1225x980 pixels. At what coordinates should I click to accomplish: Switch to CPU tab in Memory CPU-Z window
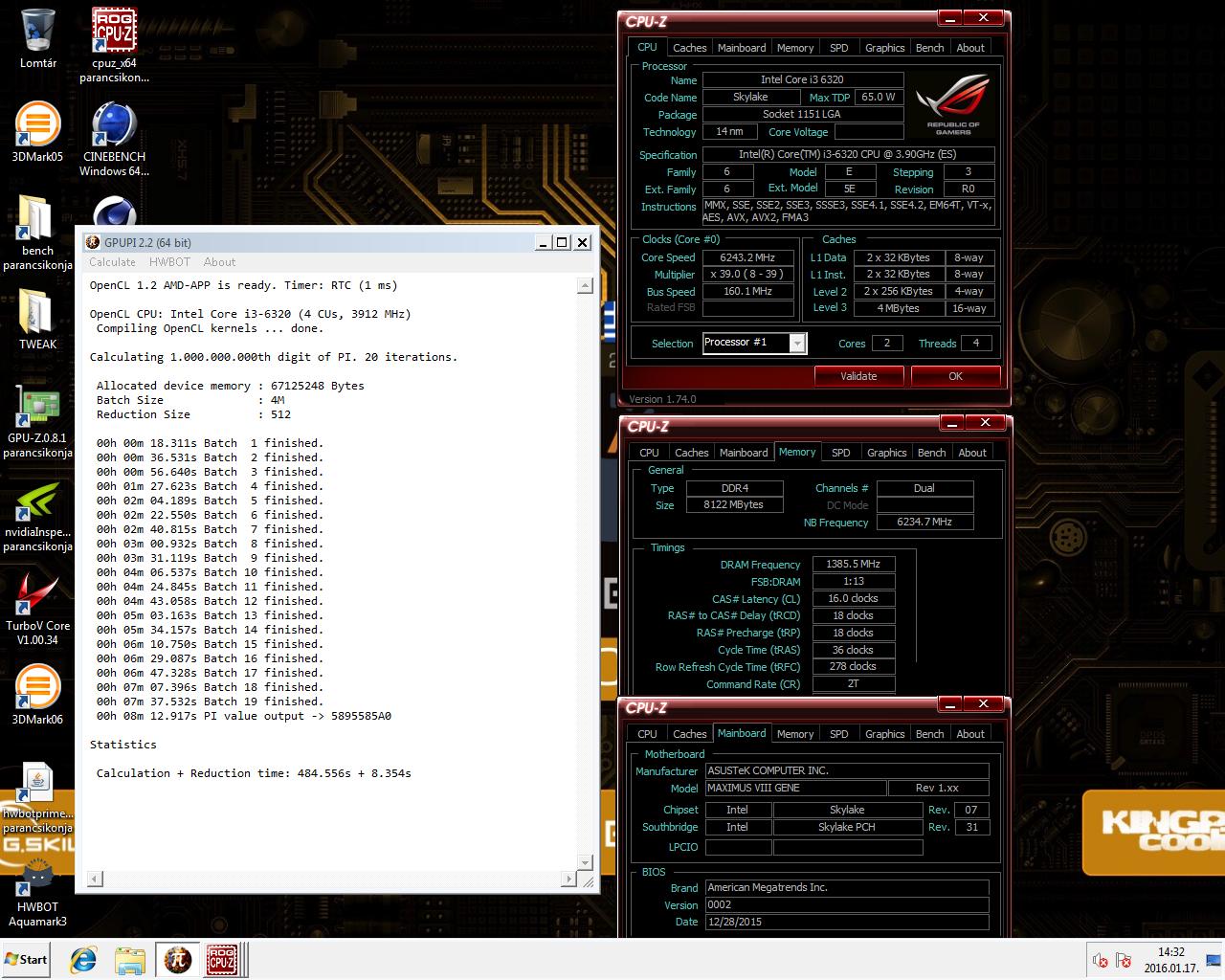tap(649, 453)
